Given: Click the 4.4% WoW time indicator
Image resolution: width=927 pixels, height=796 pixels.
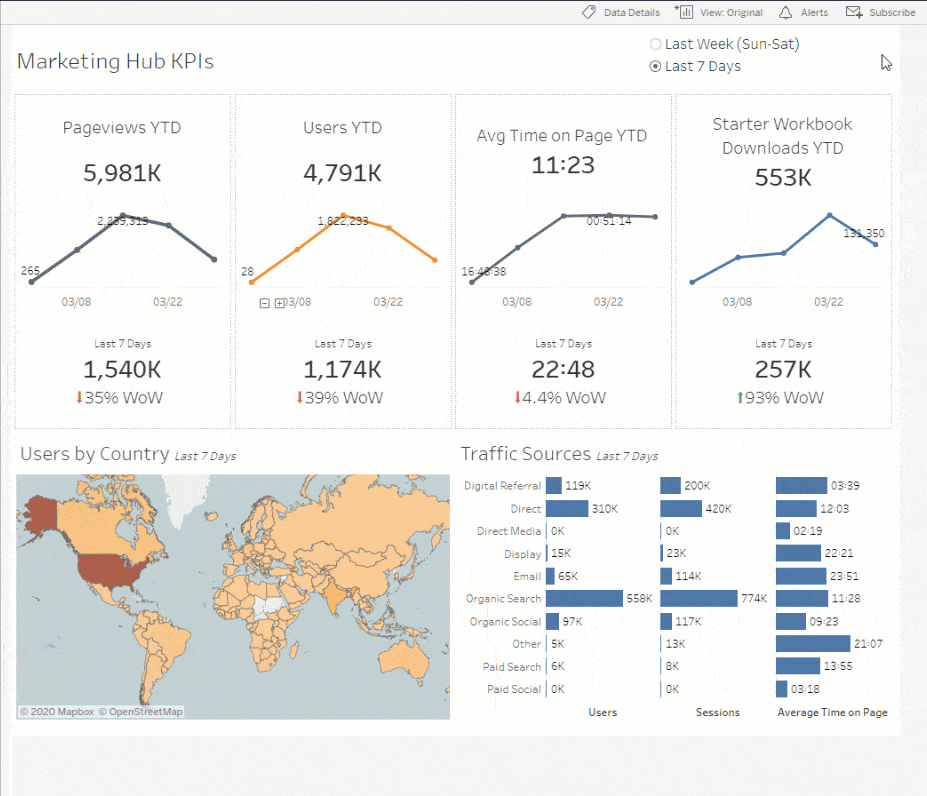Looking at the screenshot, I should click(x=559, y=397).
